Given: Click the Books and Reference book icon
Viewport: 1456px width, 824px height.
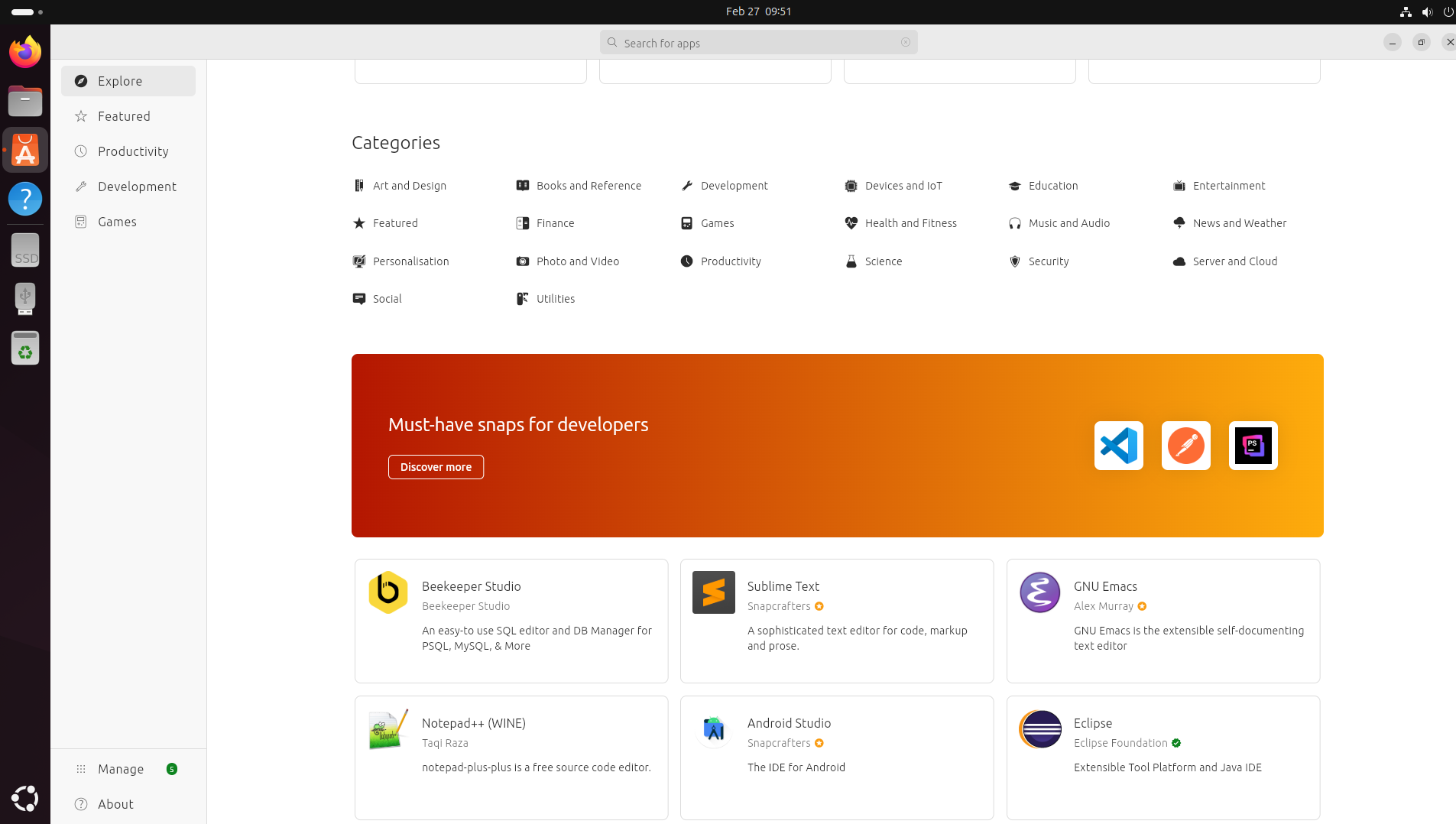Looking at the screenshot, I should click(x=523, y=186).
